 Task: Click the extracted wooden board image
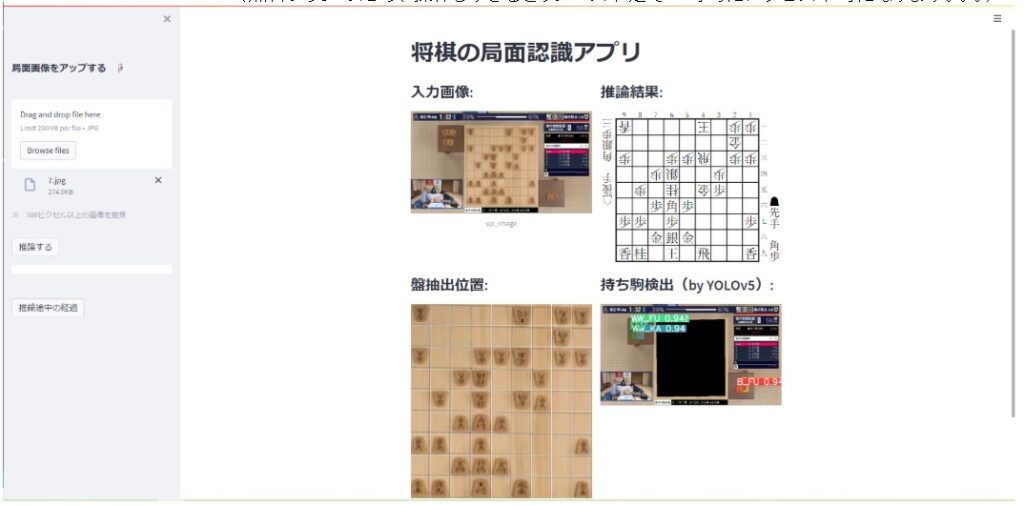click(501, 401)
